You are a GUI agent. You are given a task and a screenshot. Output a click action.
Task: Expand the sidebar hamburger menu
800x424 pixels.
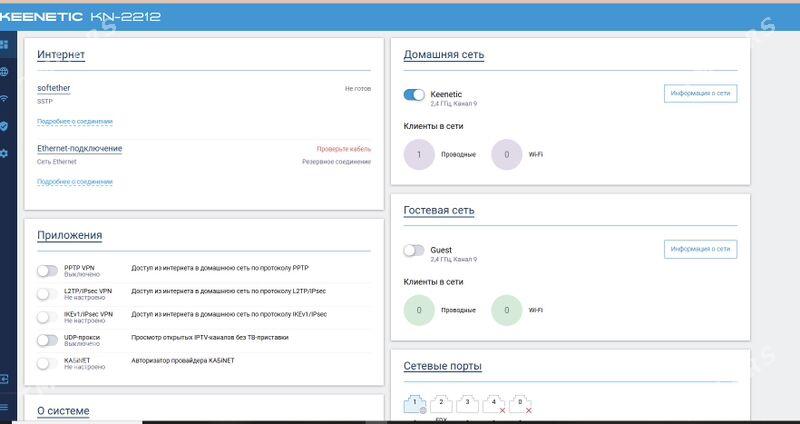5,407
